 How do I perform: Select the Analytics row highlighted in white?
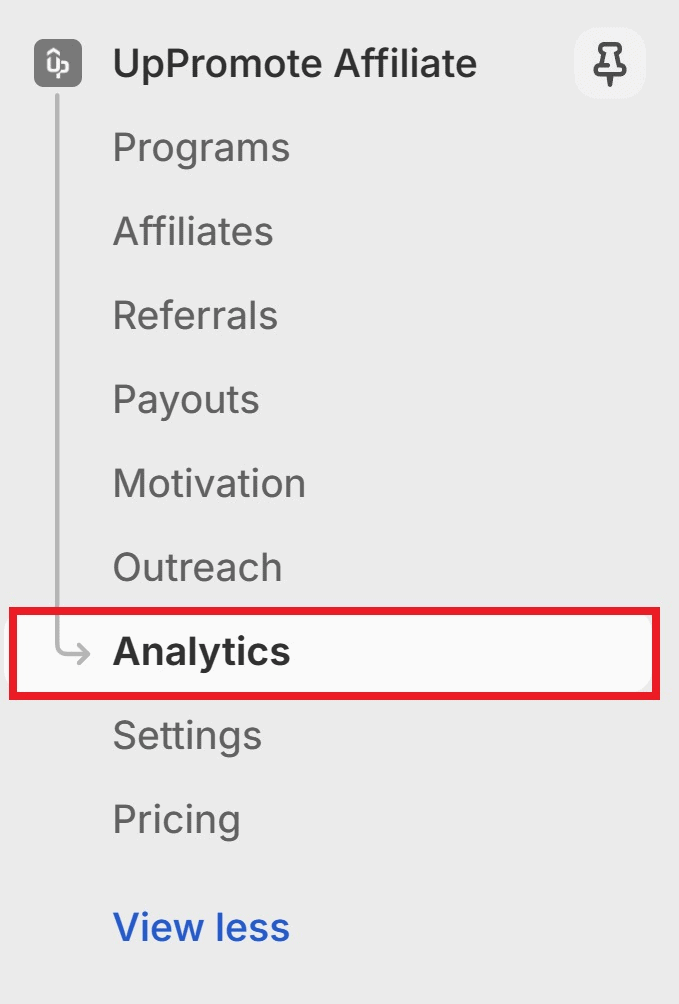(334, 653)
